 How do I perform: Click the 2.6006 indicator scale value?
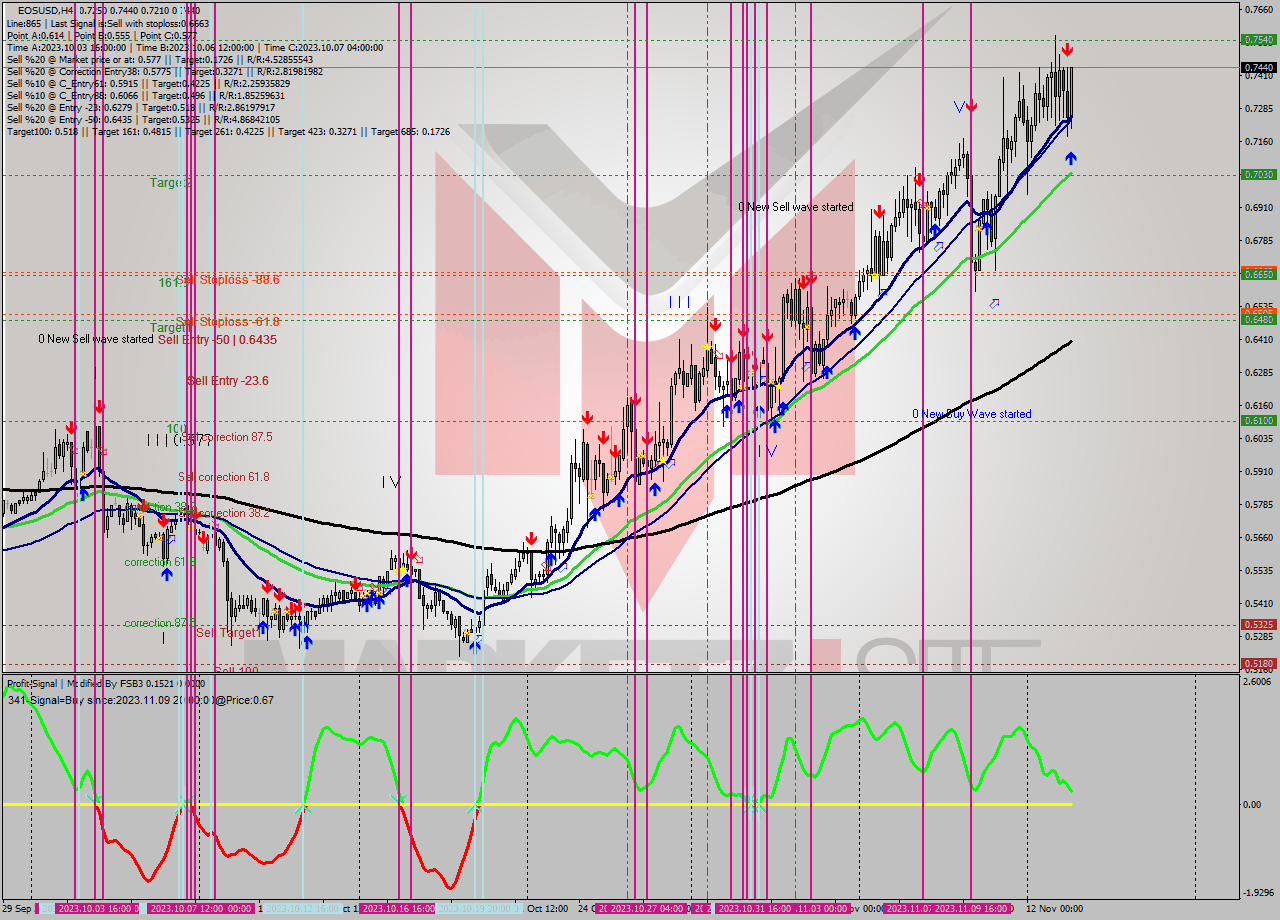(x=1258, y=681)
